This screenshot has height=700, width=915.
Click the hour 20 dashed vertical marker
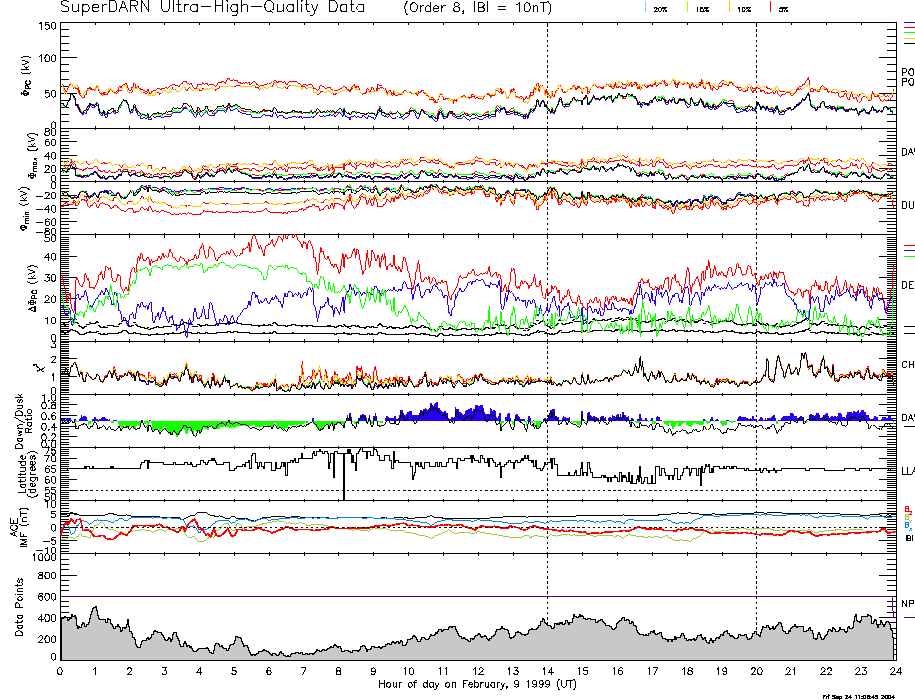click(x=756, y=300)
